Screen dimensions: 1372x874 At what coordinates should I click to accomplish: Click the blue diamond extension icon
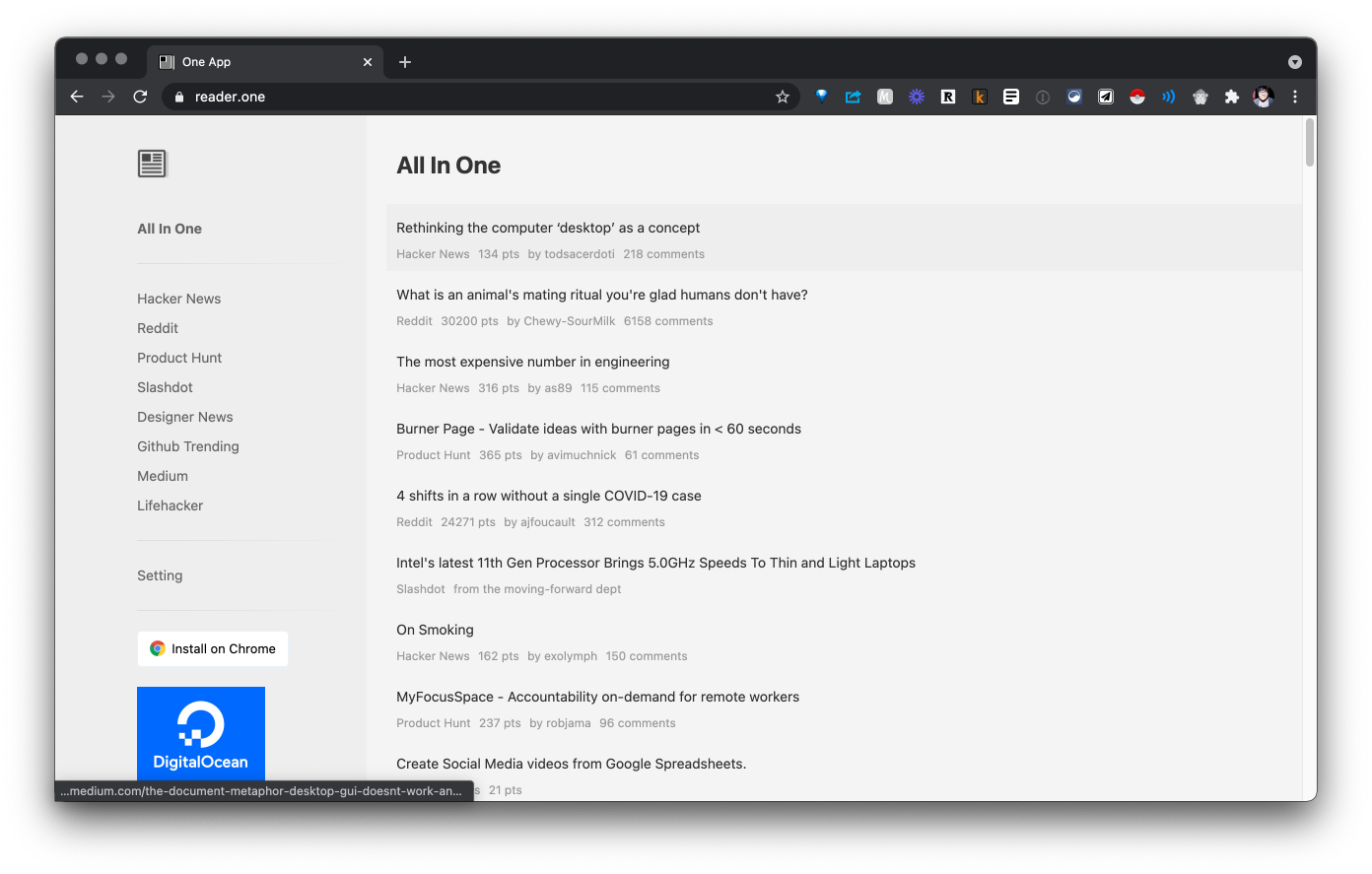tap(821, 97)
